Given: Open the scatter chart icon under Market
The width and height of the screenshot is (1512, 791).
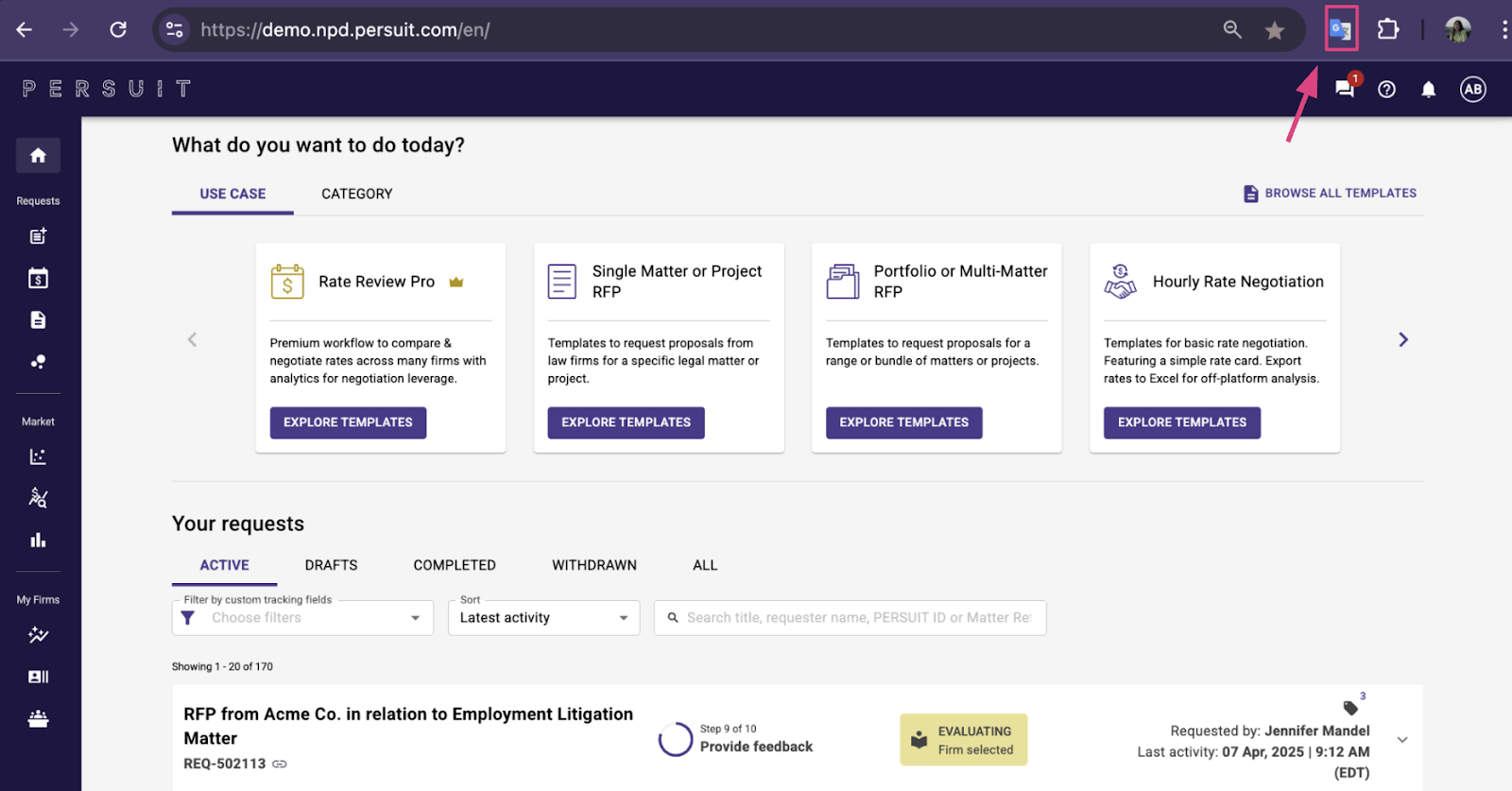Looking at the screenshot, I should click(x=38, y=456).
